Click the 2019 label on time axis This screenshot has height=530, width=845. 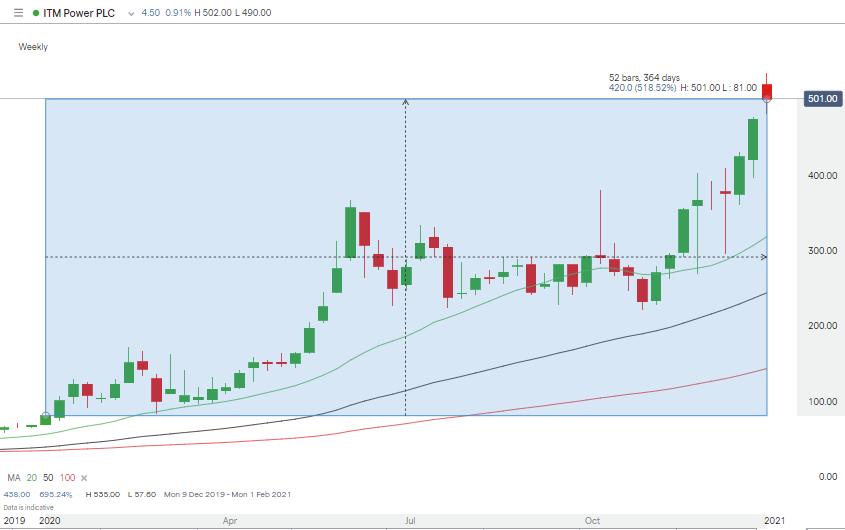[15, 521]
